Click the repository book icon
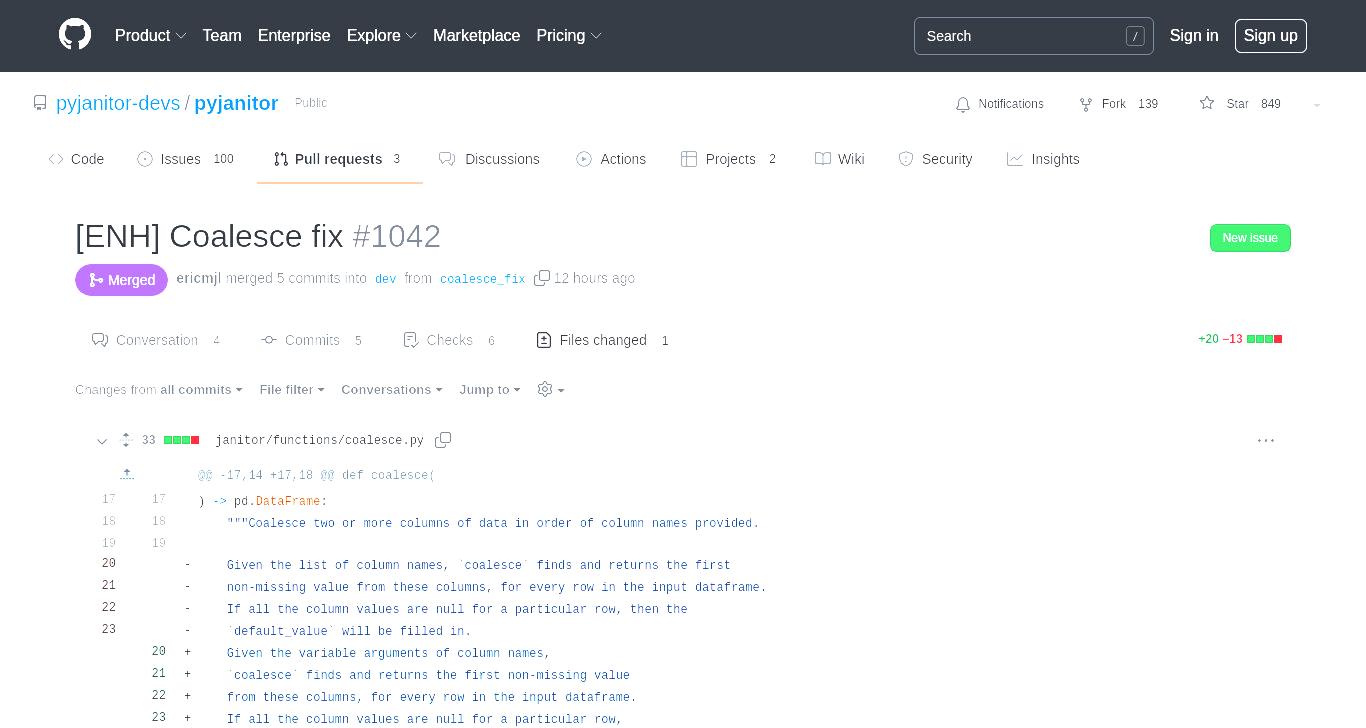Viewport: 1366px width, 728px height. pos(40,103)
